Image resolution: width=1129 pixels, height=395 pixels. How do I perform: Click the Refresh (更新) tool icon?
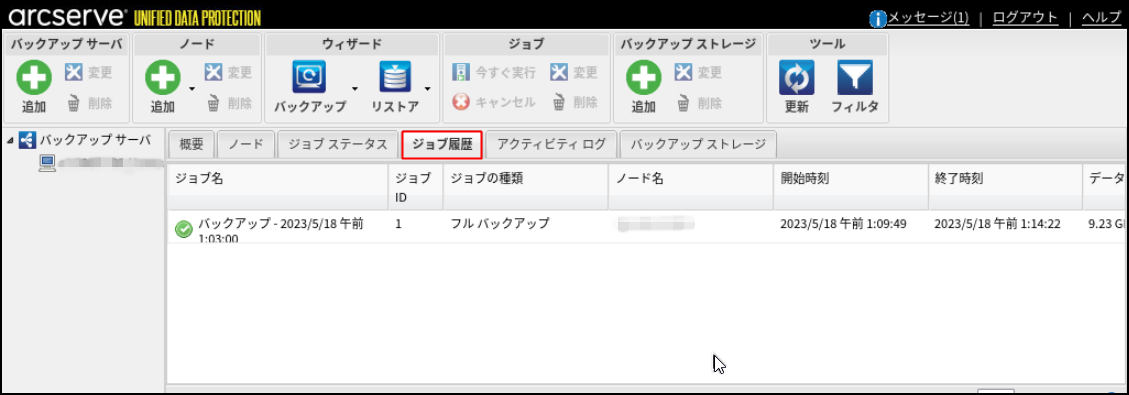click(x=797, y=78)
